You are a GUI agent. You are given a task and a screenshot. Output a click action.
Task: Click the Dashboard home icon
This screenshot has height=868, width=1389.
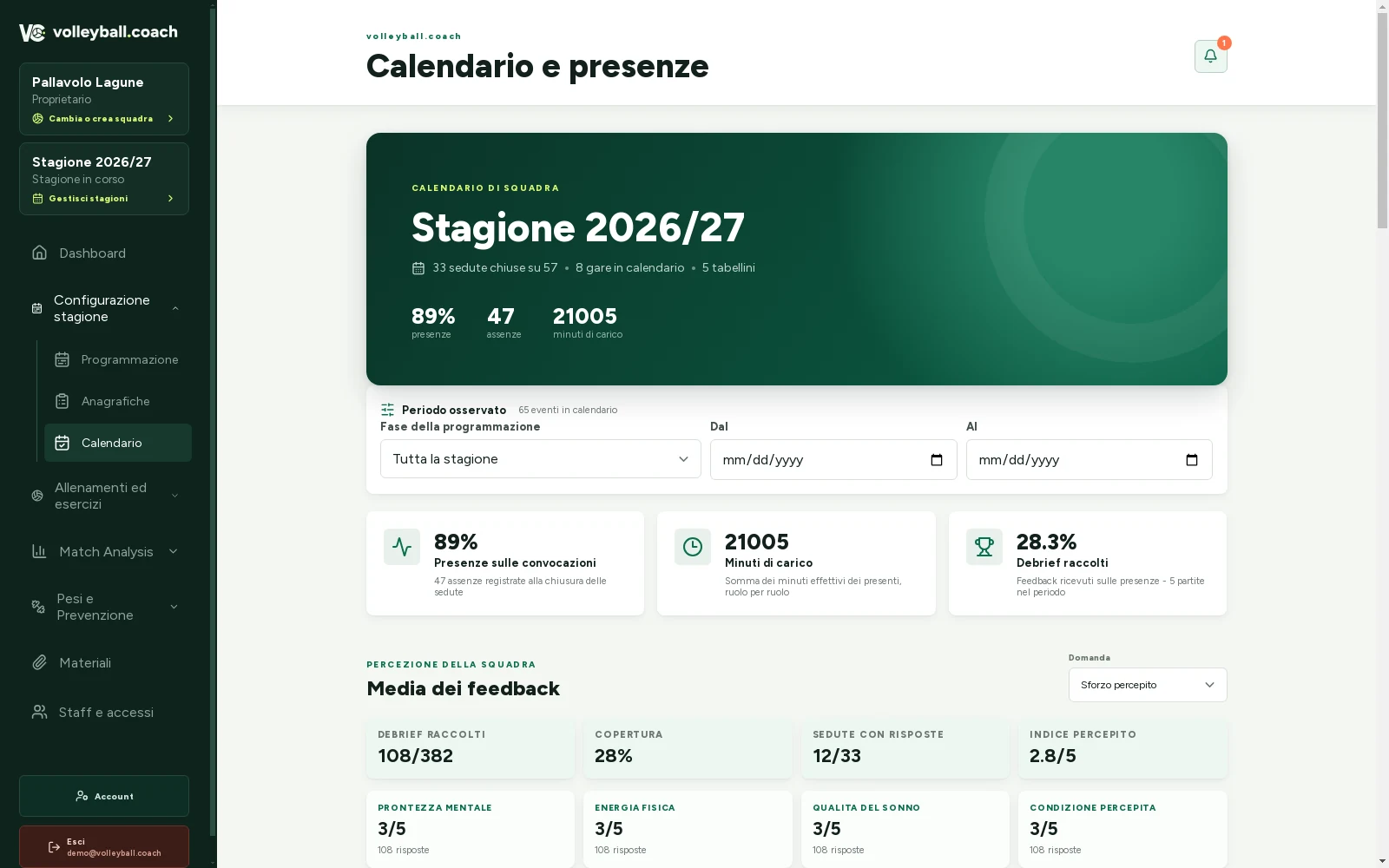click(x=39, y=253)
